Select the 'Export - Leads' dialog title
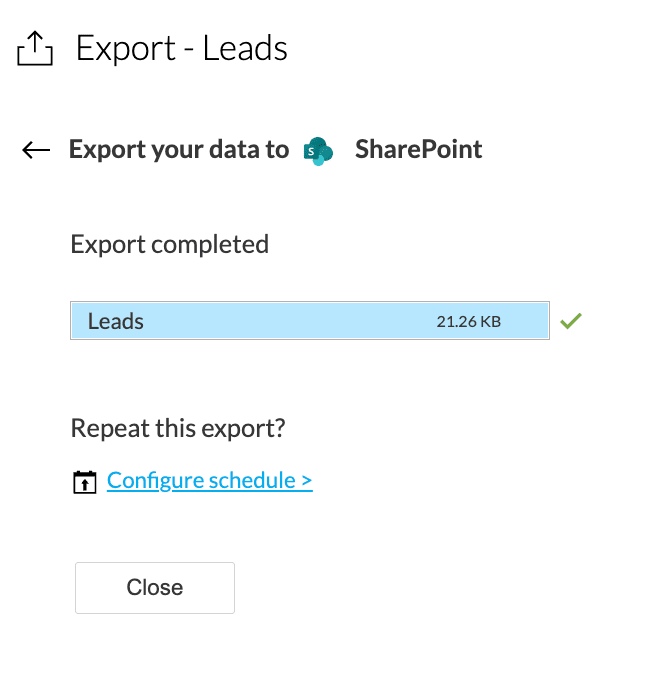The image size is (668, 698). (182, 48)
